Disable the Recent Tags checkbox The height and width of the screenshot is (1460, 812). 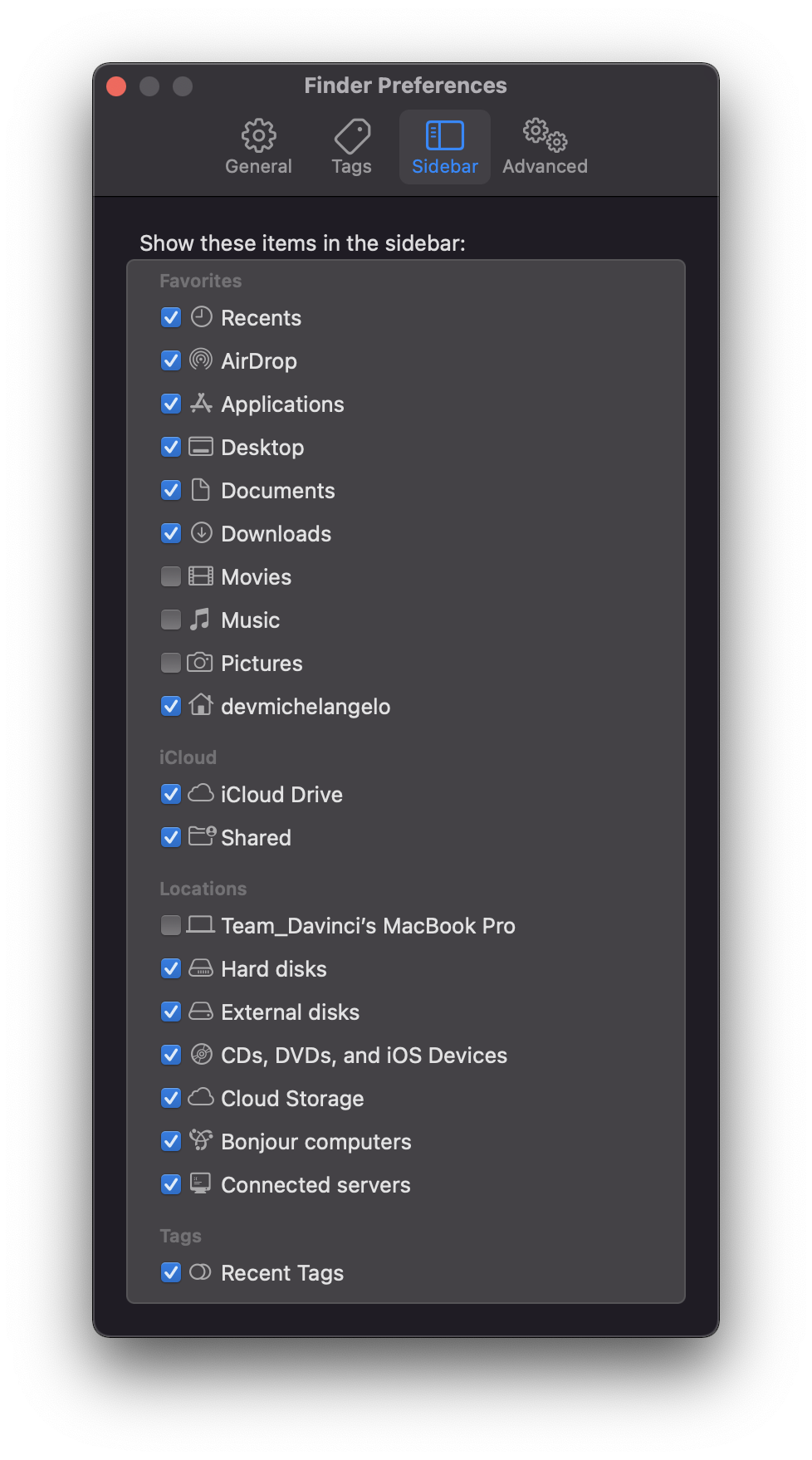coord(171,1272)
